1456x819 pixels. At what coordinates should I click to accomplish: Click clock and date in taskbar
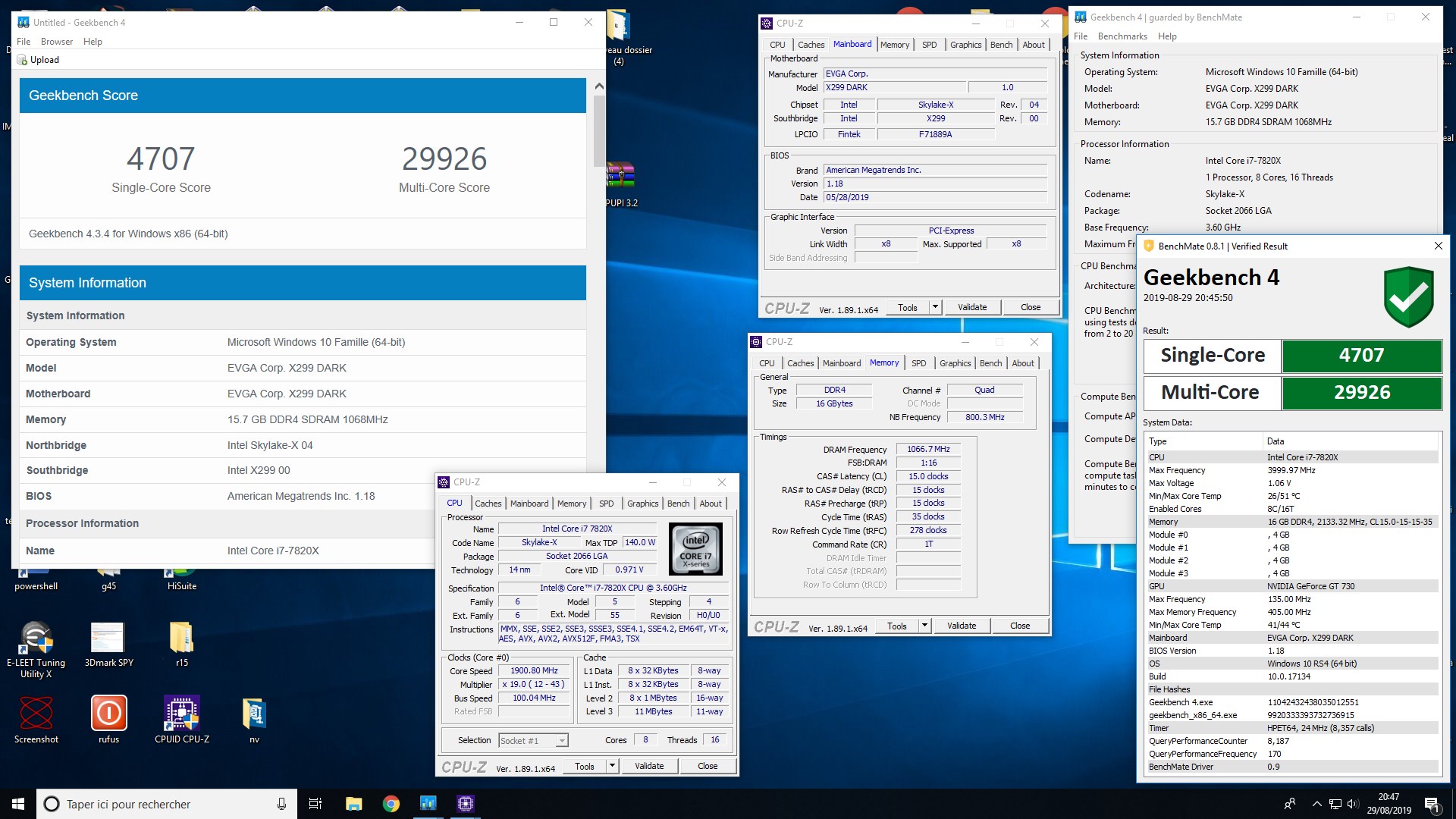click(1389, 804)
